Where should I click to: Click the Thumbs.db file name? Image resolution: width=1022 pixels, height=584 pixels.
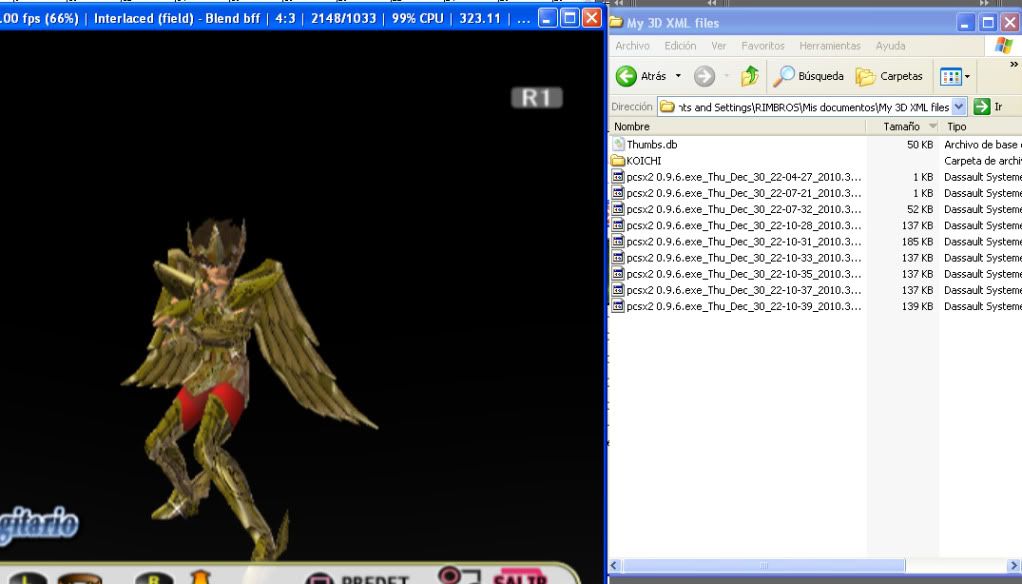pyautogui.click(x=652, y=145)
